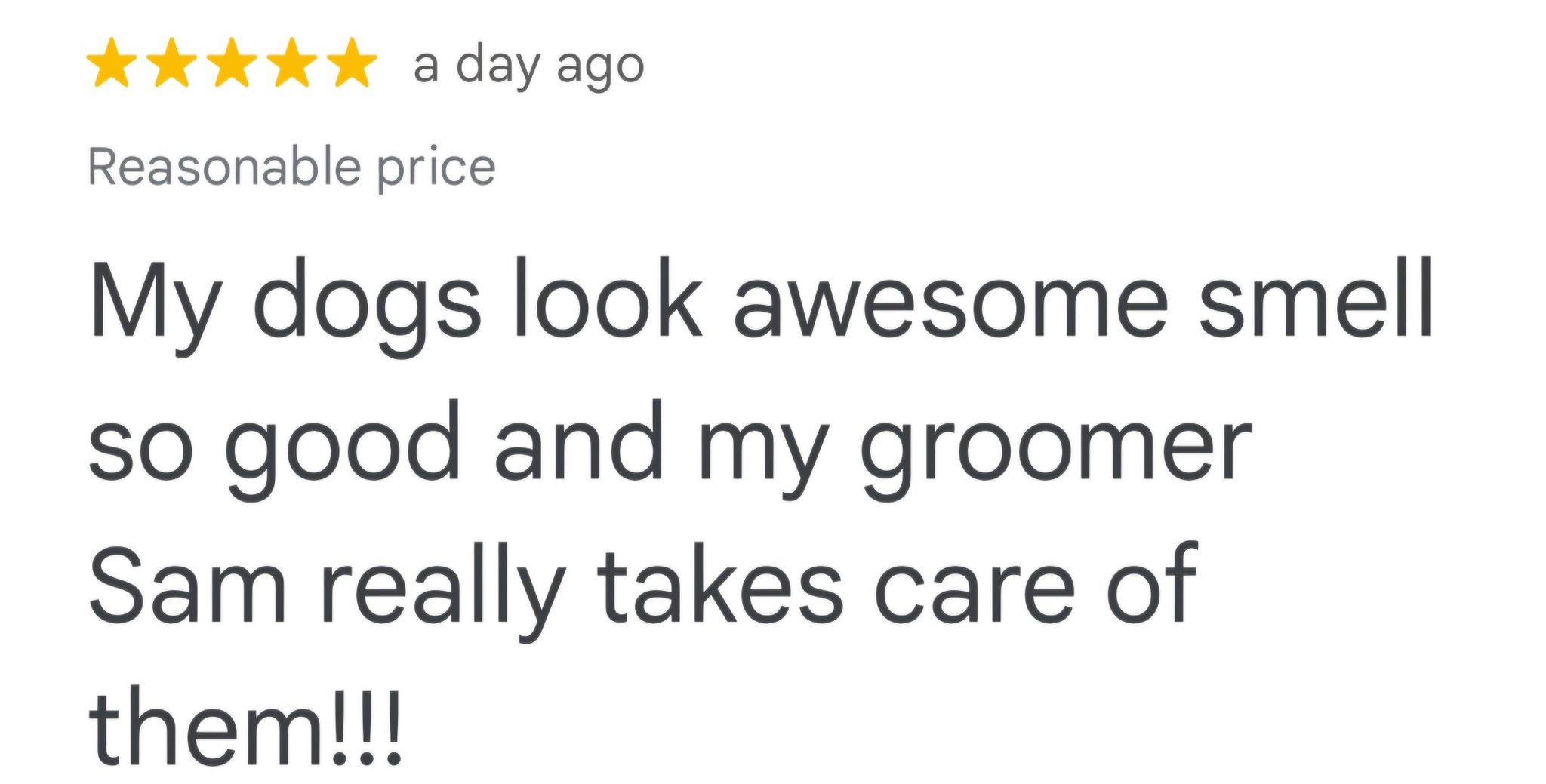Click the word 'groomer' in the review
Viewport: 1546px width, 784px height.
pyautogui.click(x=1057, y=447)
